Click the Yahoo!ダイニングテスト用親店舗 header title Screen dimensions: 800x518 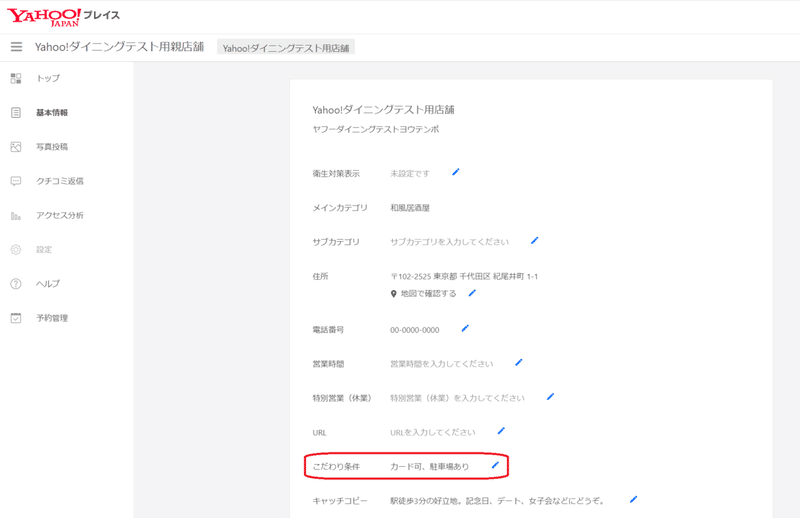[119, 47]
